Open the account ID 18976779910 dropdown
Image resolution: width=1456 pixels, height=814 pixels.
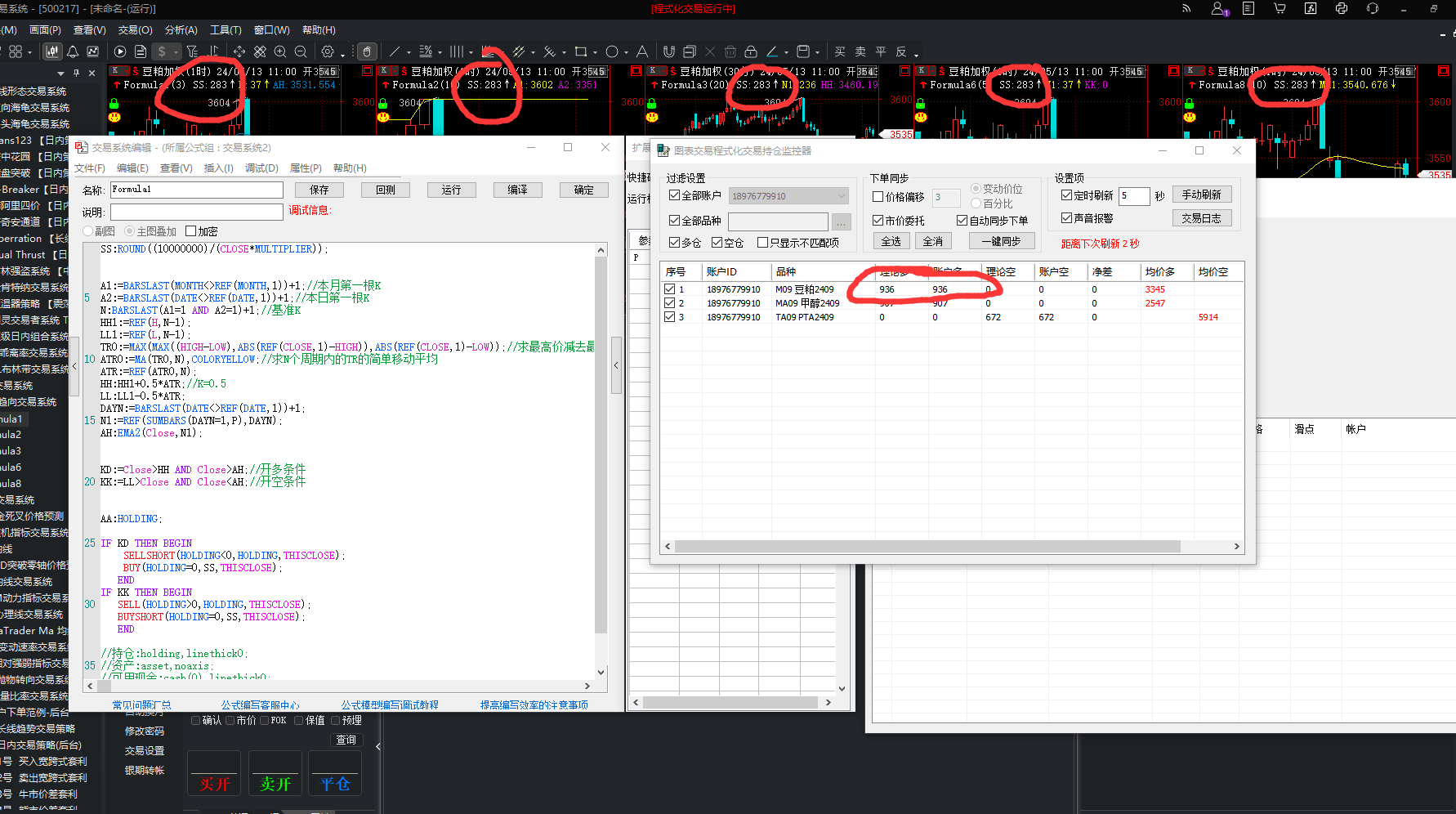pos(788,196)
